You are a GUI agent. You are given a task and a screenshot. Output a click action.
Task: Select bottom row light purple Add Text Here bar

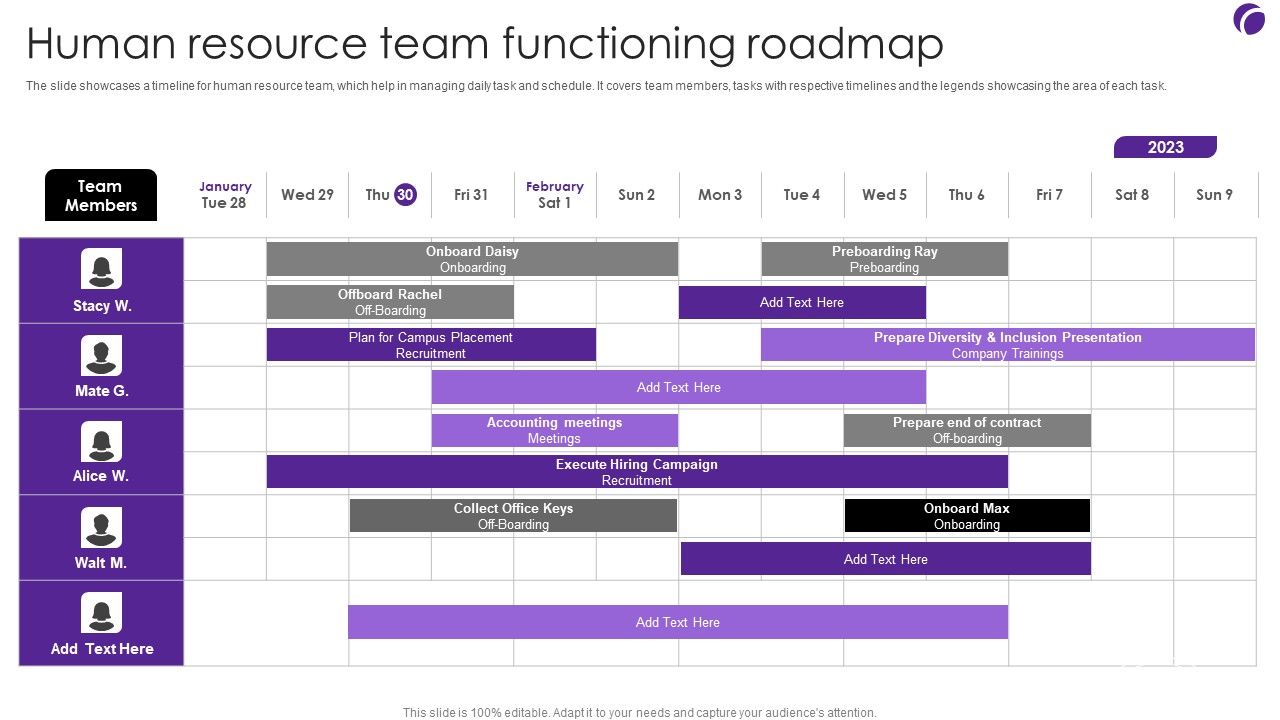pyautogui.click(x=678, y=622)
